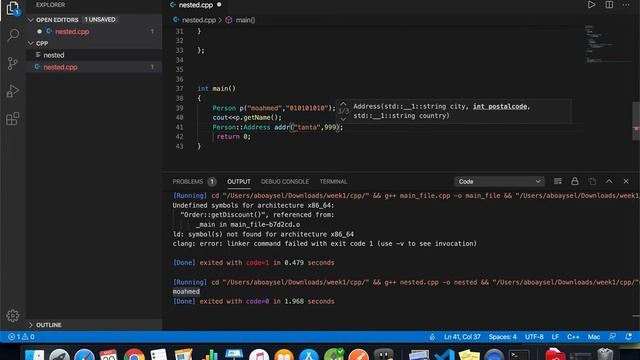This screenshot has width=640, height=360.
Task: Open Google Chrome from the dock
Action: tap(134, 354)
